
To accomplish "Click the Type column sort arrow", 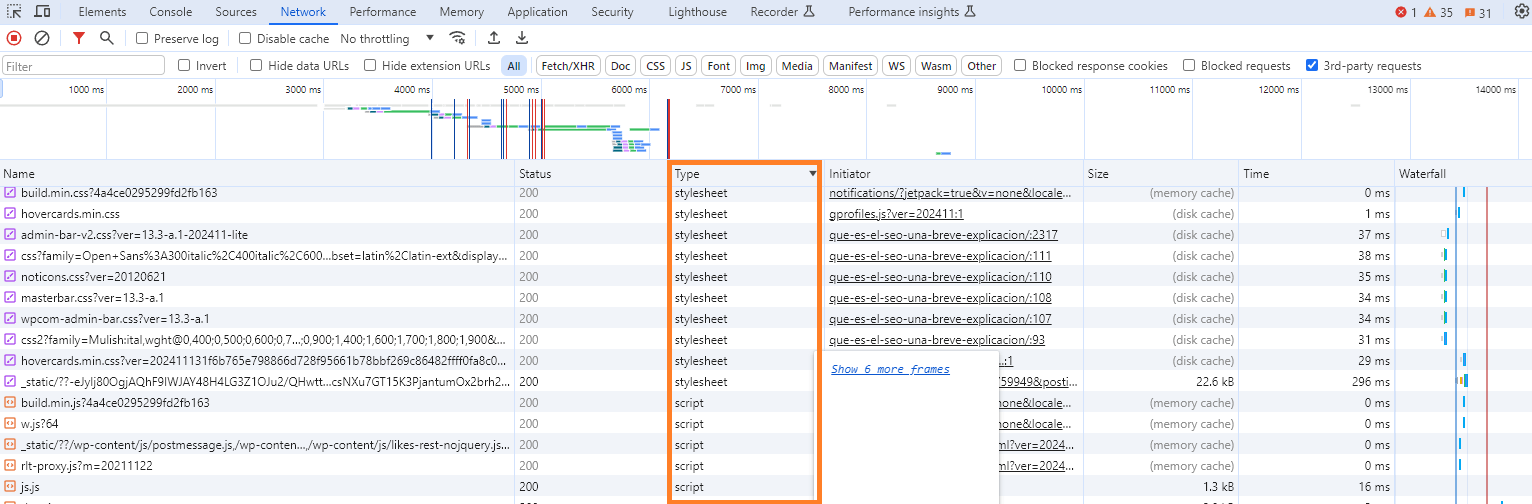I will 812,174.
